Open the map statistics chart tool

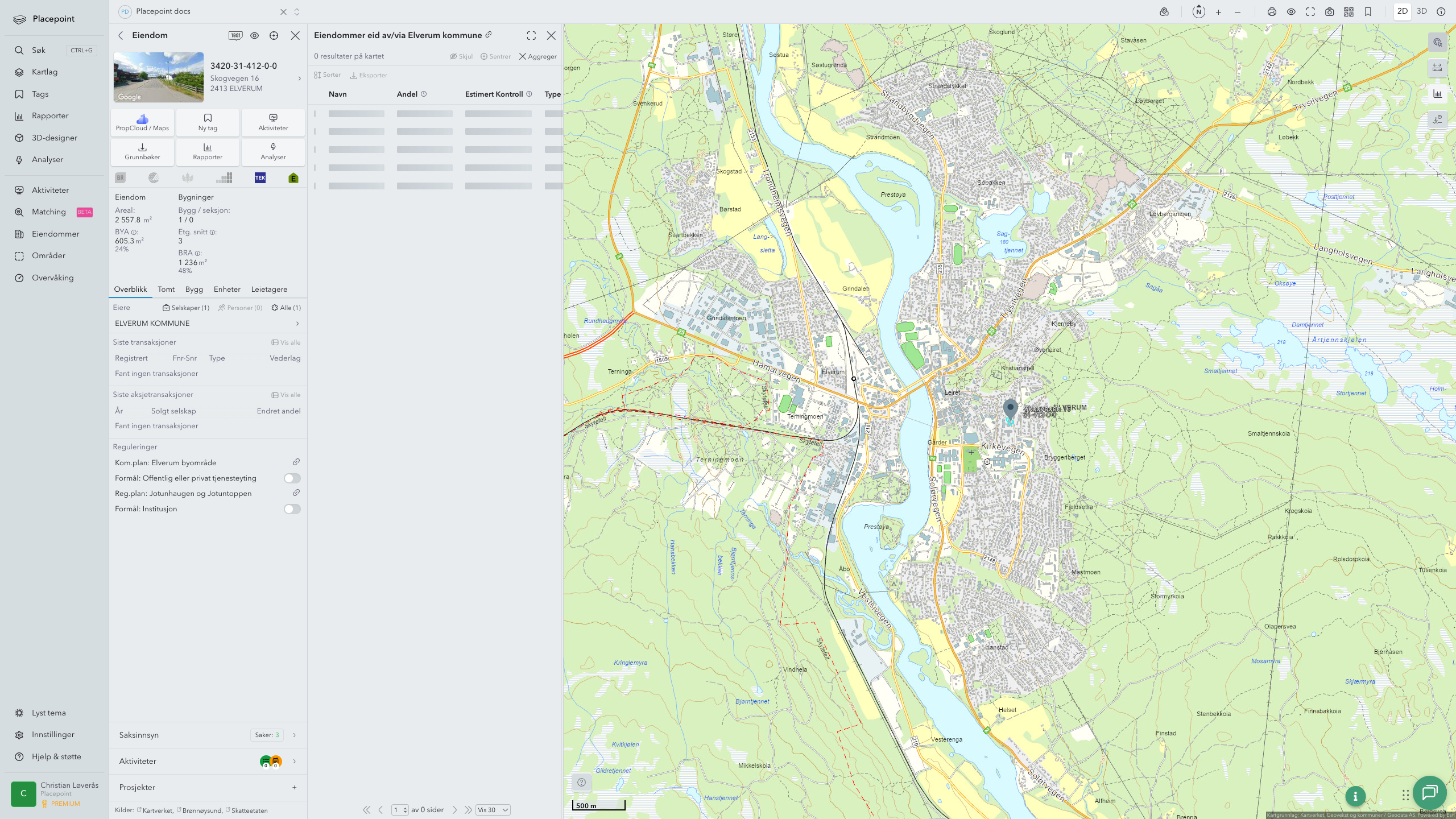(1437, 94)
